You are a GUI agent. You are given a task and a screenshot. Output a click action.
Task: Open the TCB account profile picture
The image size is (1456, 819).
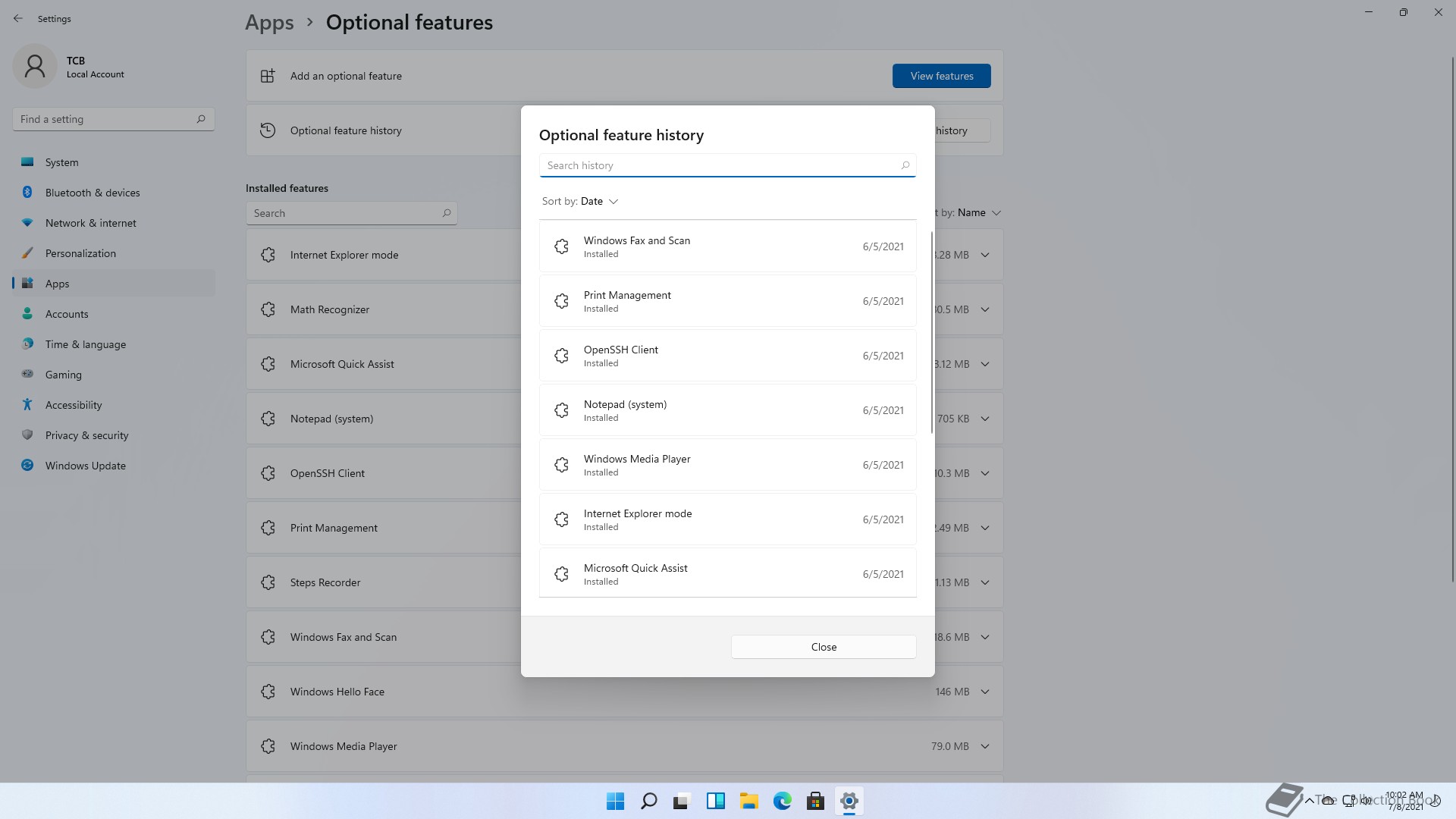35,67
